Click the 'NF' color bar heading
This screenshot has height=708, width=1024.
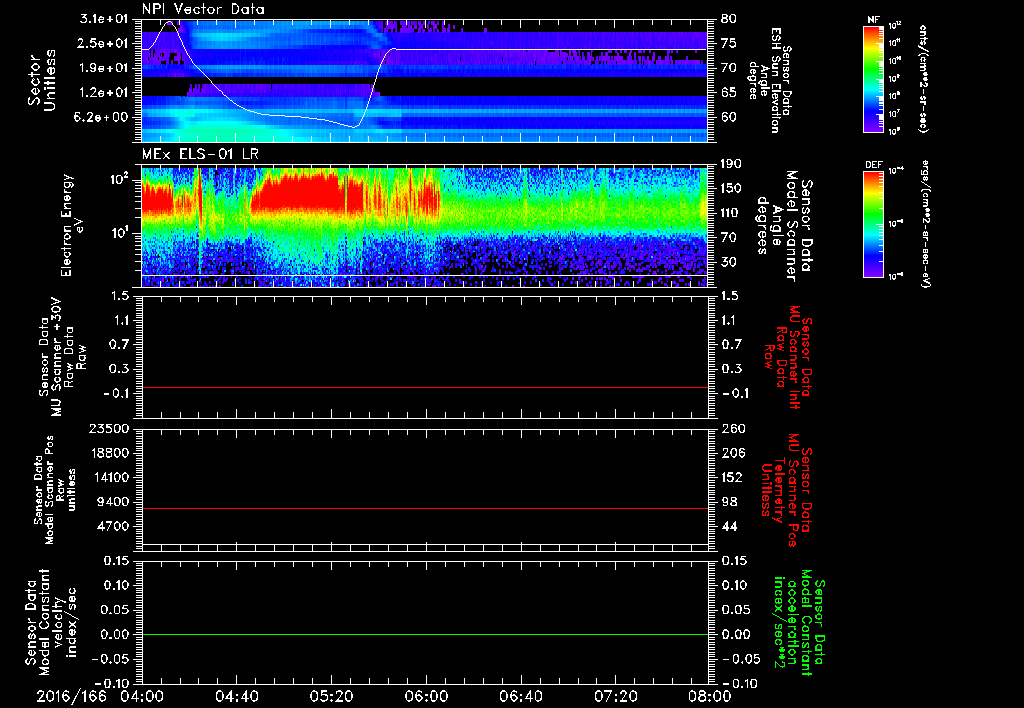(874, 20)
